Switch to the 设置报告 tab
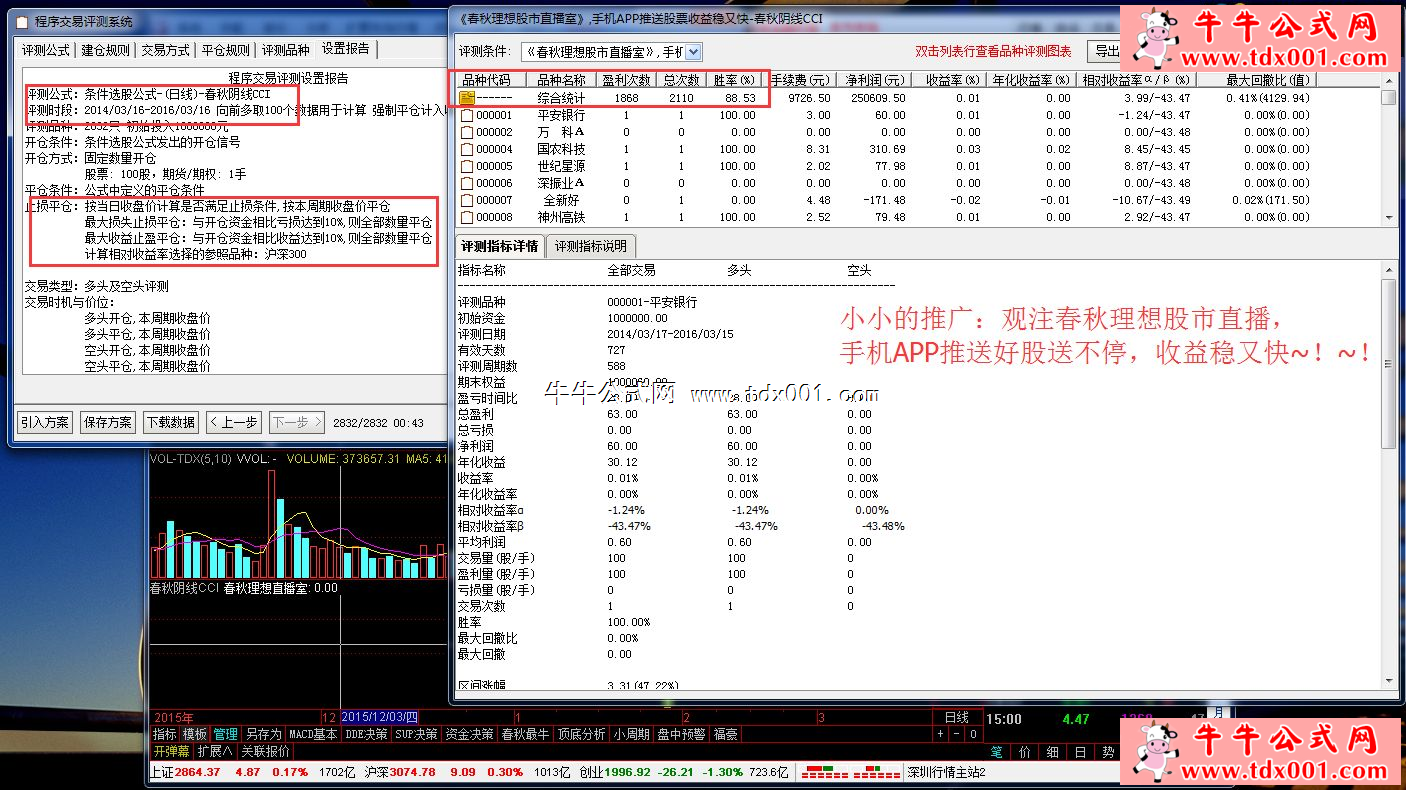The image size is (1406, 790). pos(346,48)
